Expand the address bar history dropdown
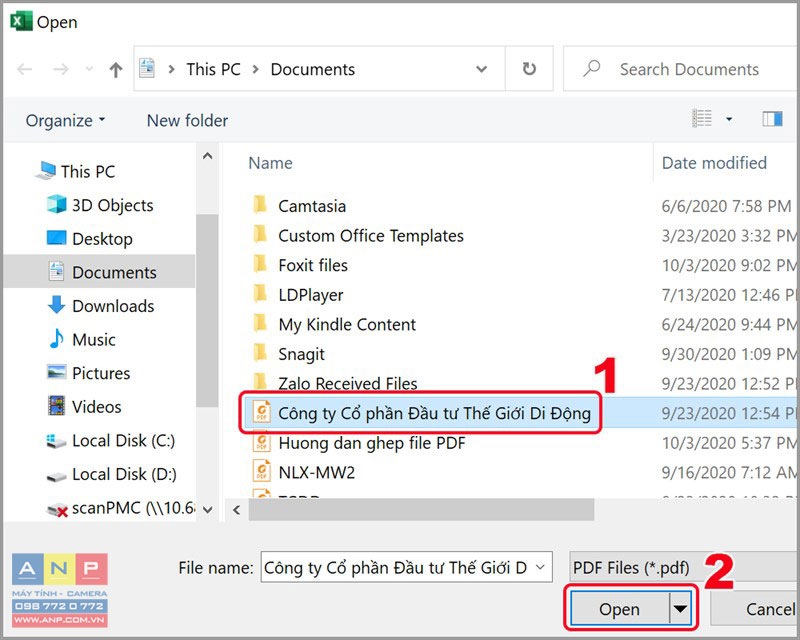This screenshot has height=640, width=800. click(481, 69)
